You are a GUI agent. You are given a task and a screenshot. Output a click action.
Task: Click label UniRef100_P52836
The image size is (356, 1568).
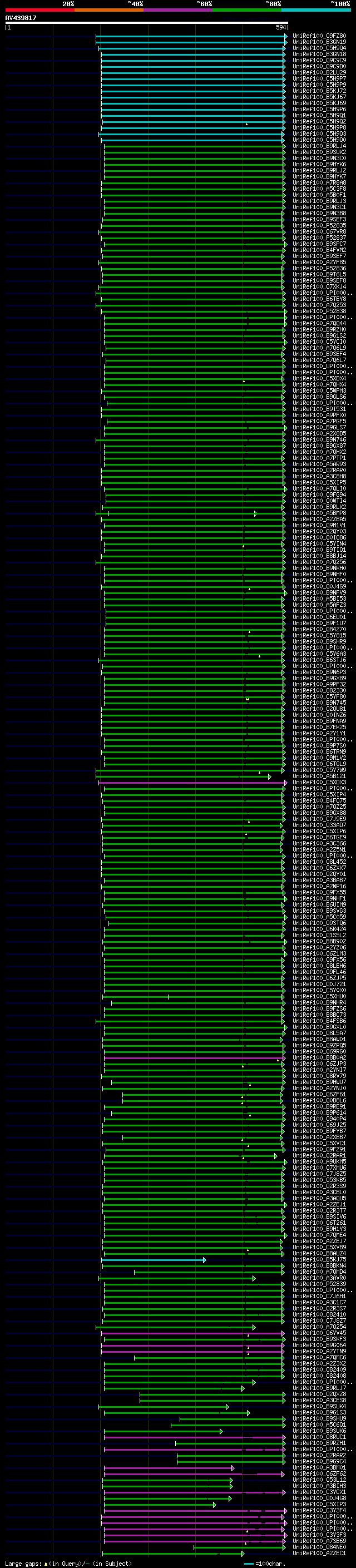pos(319,269)
